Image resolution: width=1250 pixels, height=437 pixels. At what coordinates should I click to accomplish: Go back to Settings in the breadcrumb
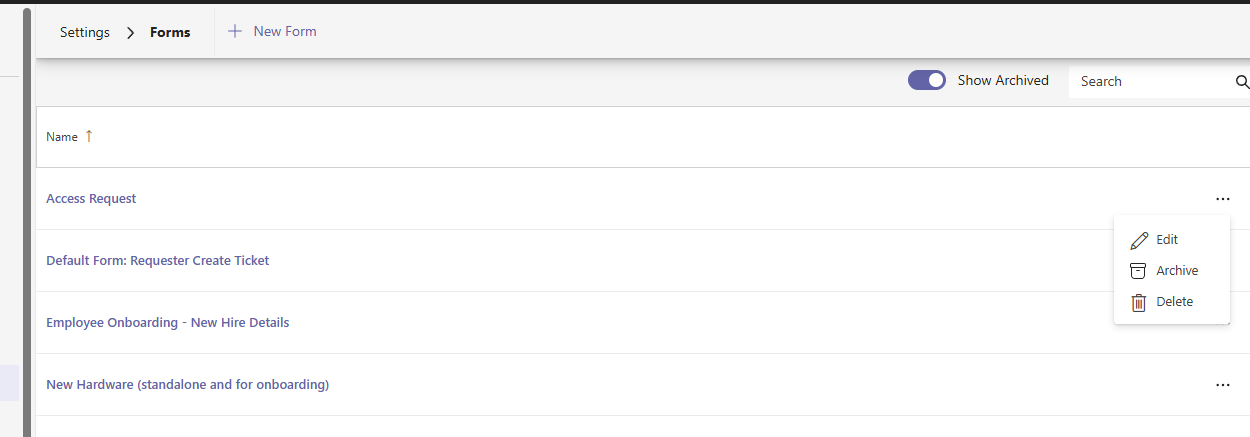pos(85,32)
